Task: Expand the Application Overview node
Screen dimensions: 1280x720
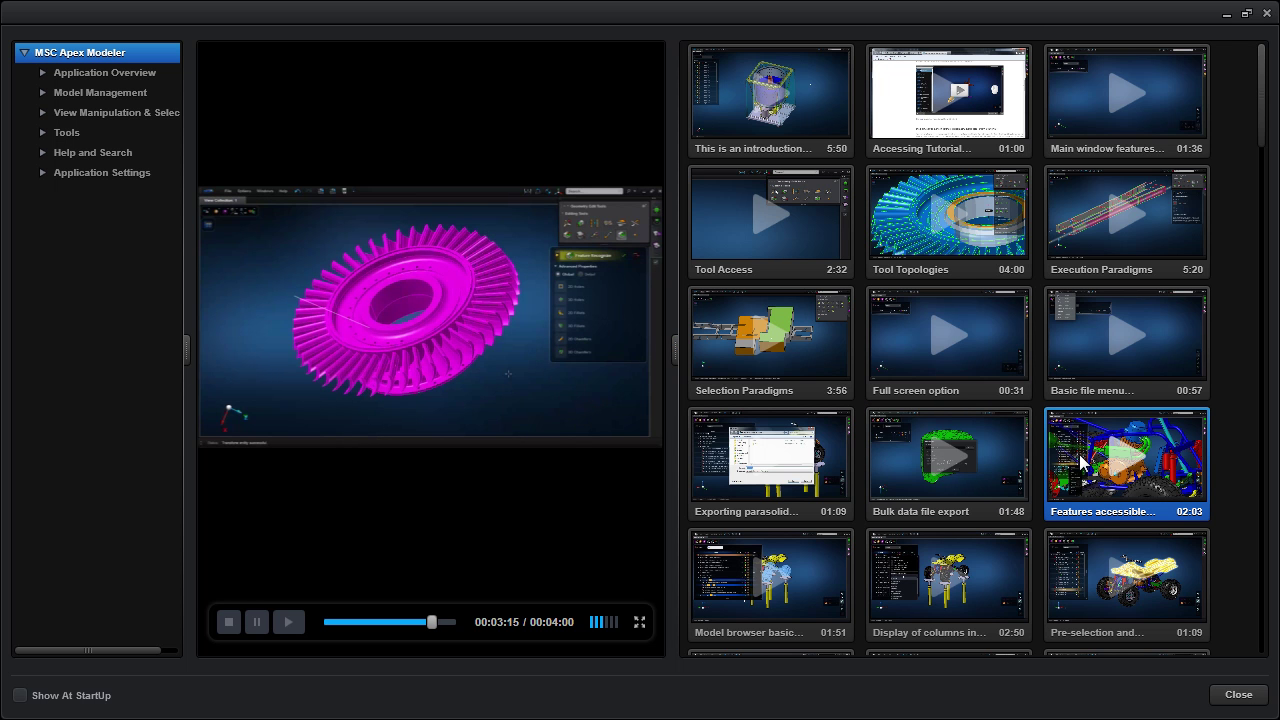Action: coord(43,73)
